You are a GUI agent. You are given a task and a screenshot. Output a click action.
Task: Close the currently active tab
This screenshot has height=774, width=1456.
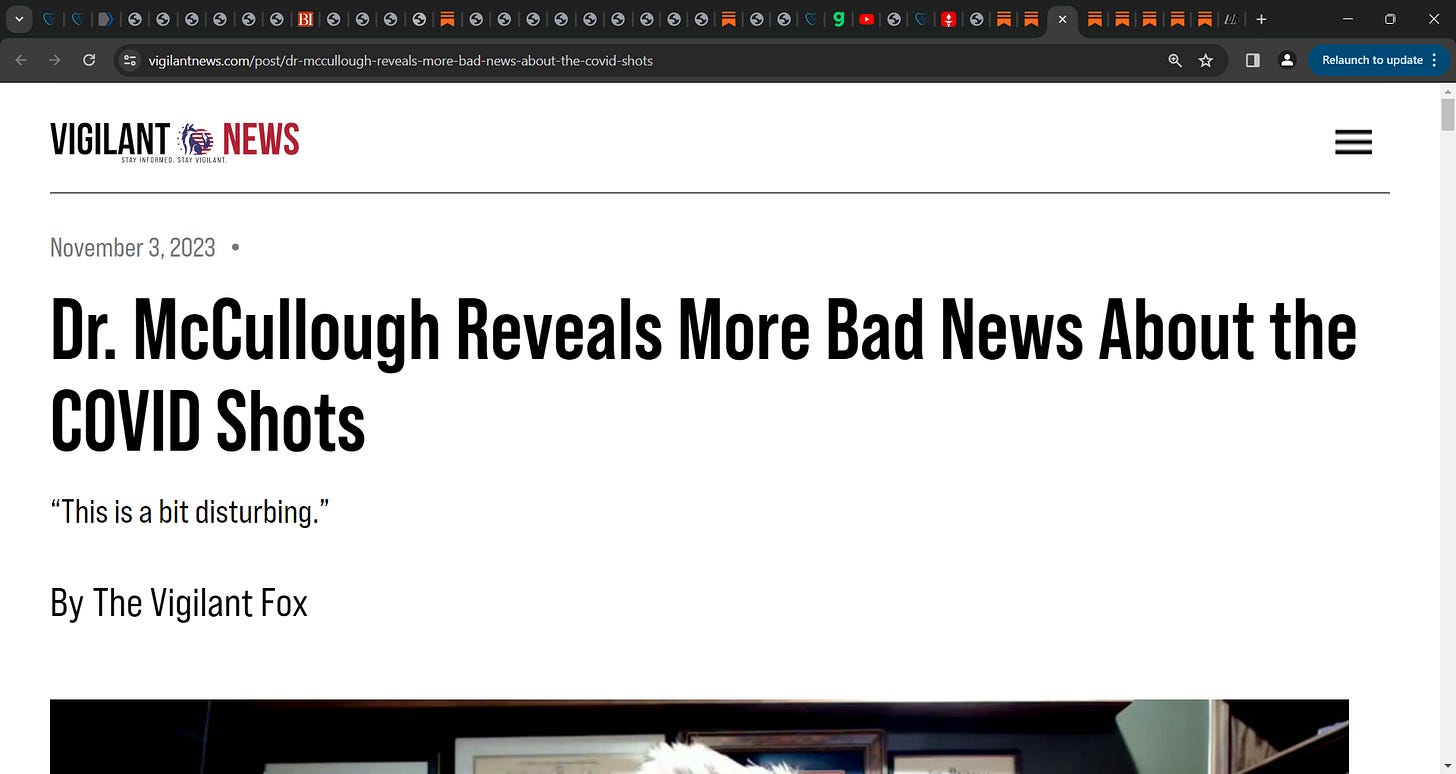click(x=1062, y=19)
